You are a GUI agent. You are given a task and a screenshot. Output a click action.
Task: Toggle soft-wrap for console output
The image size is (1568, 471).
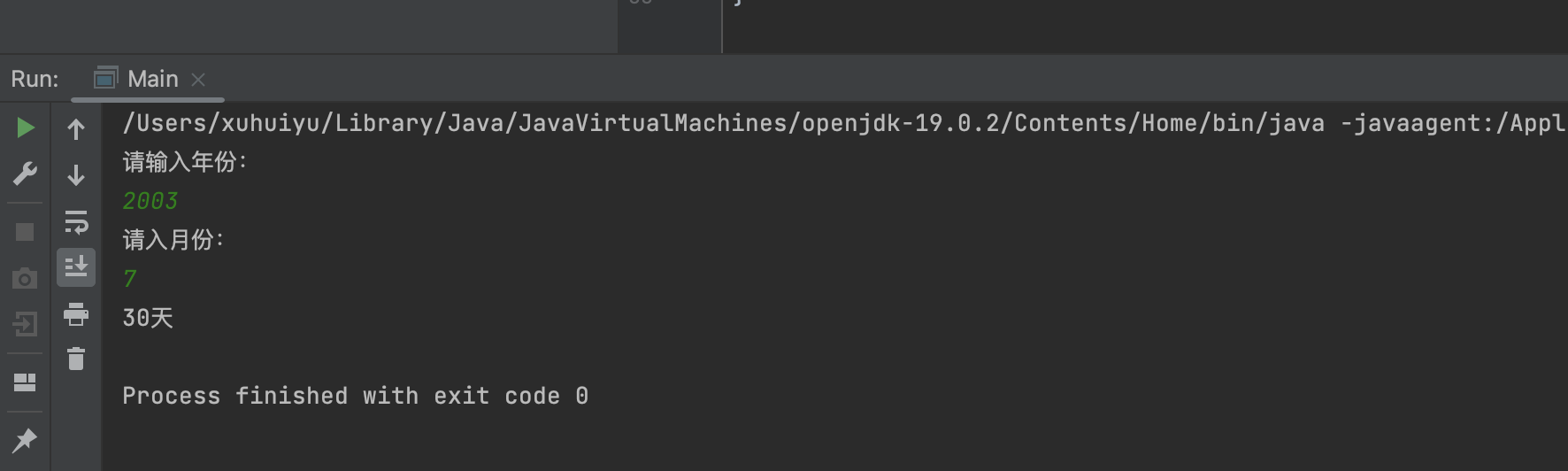pyautogui.click(x=76, y=221)
